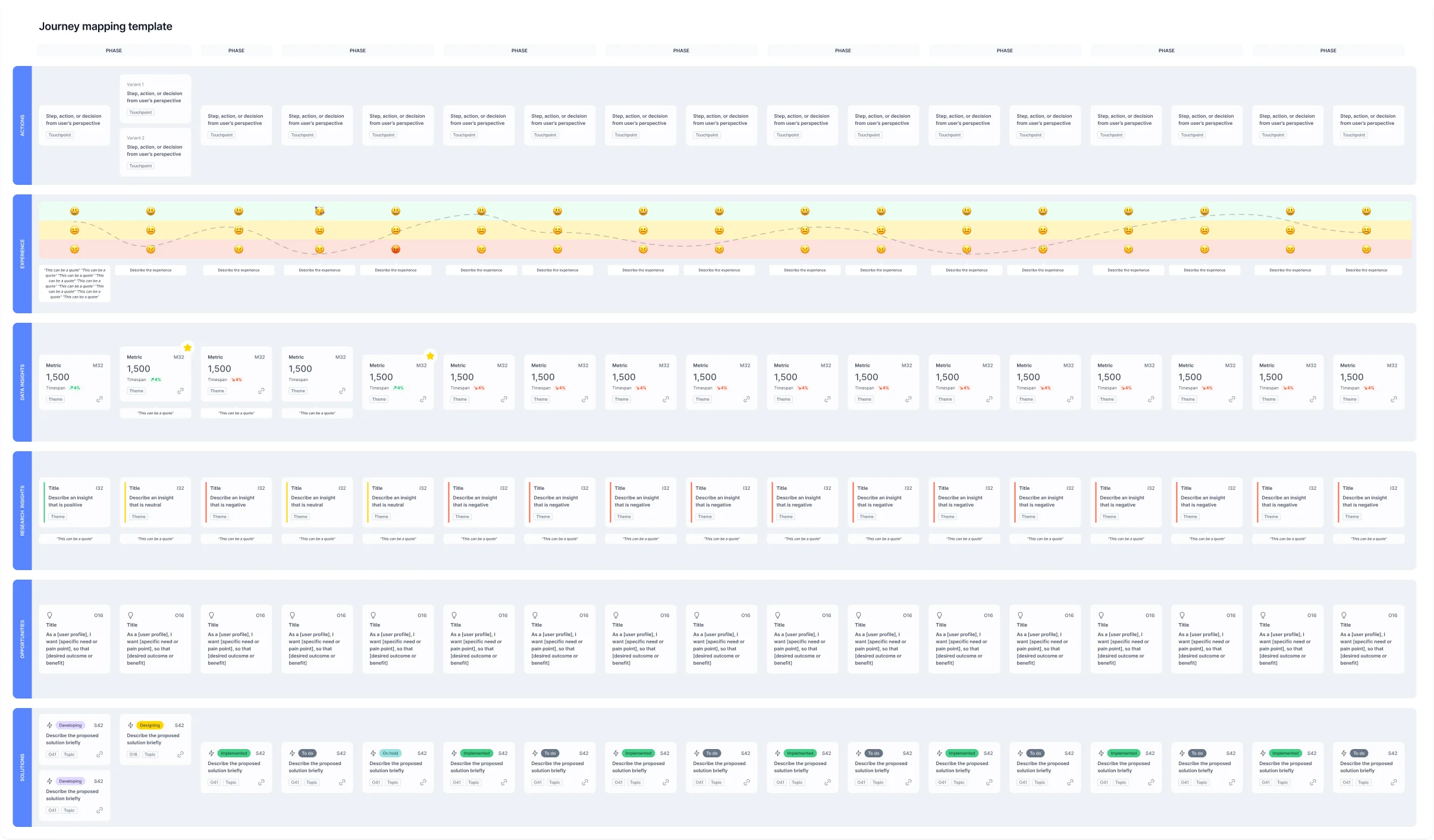Click the Touchpoint tag in the Variant 2 card
This screenshot has height=840, width=1434.
point(141,166)
